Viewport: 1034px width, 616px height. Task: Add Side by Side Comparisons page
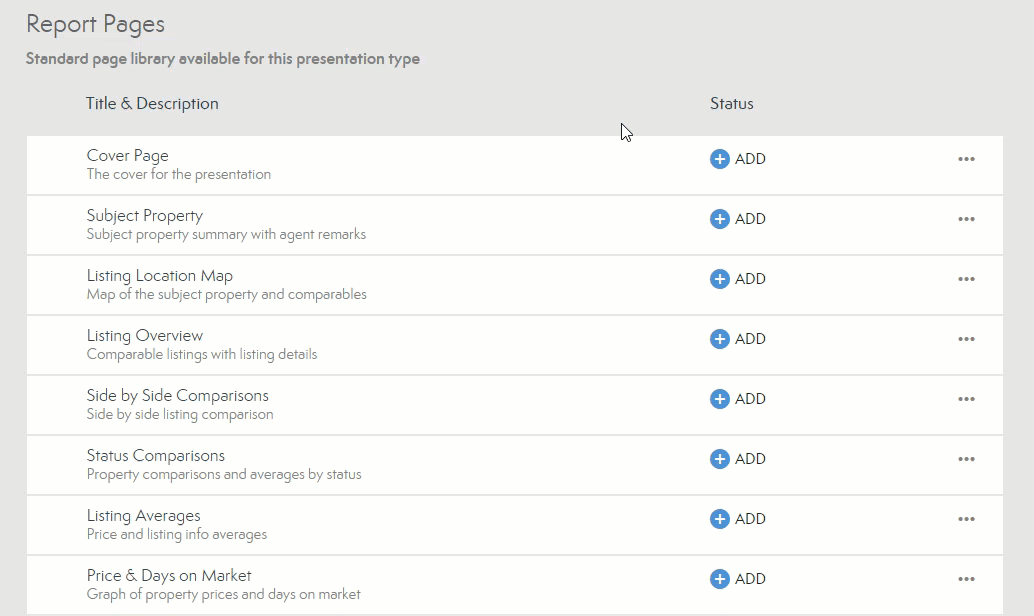coord(737,399)
